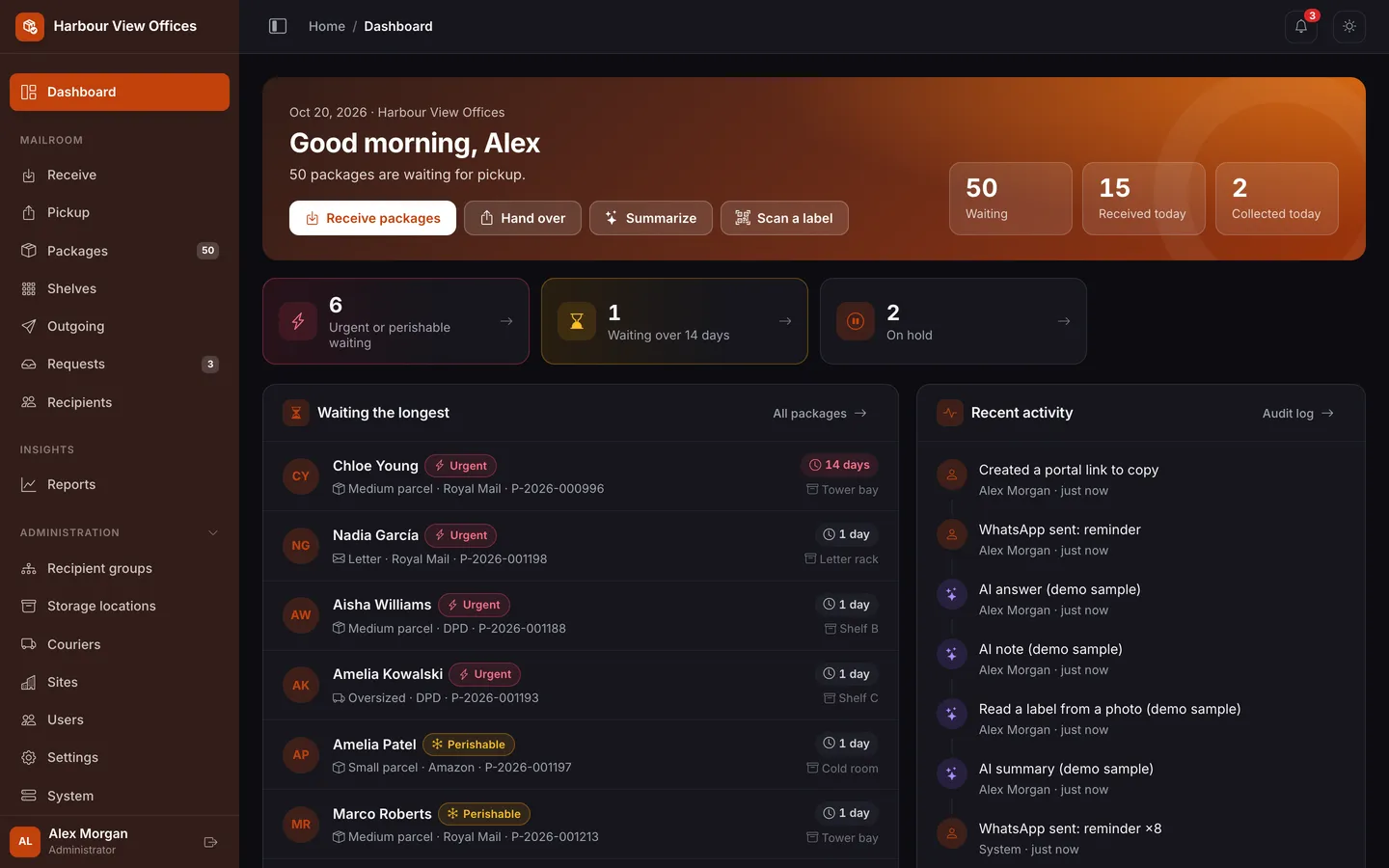Click the Recipient groups icon
Screen dimensions: 1389x868
point(29,568)
